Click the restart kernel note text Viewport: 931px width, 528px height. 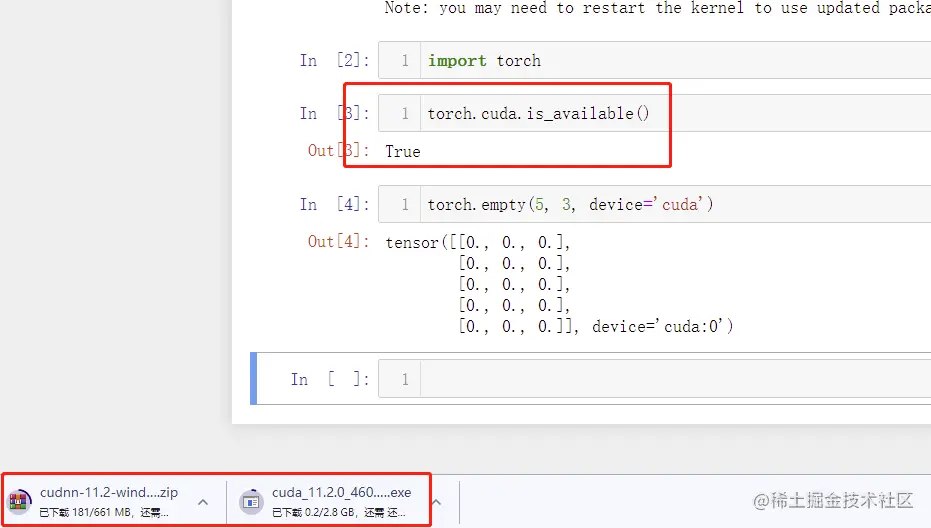pyautogui.click(x=657, y=8)
